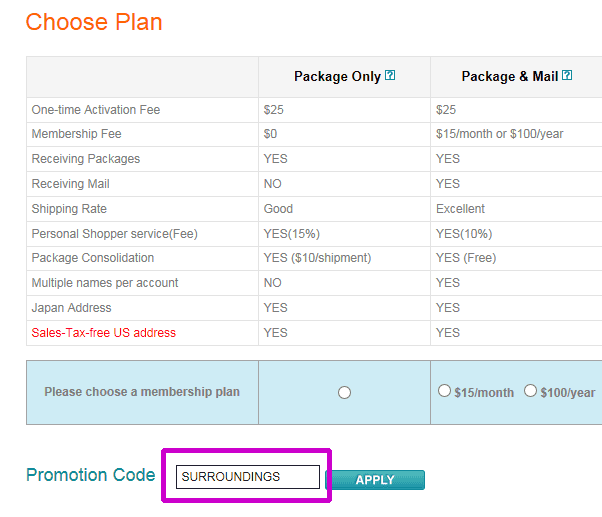Click the Japan Address row label
The height and width of the screenshot is (517, 602).
point(71,308)
